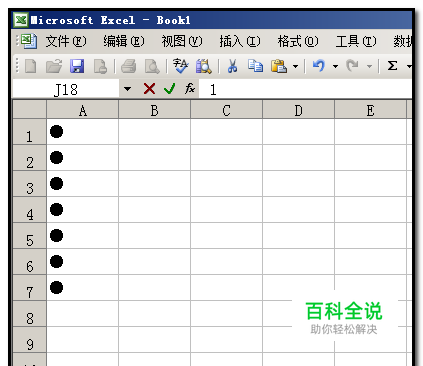Click the Excel icon in the title bar
The width and height of the screenshot is (423, 366).
(21, 20)
